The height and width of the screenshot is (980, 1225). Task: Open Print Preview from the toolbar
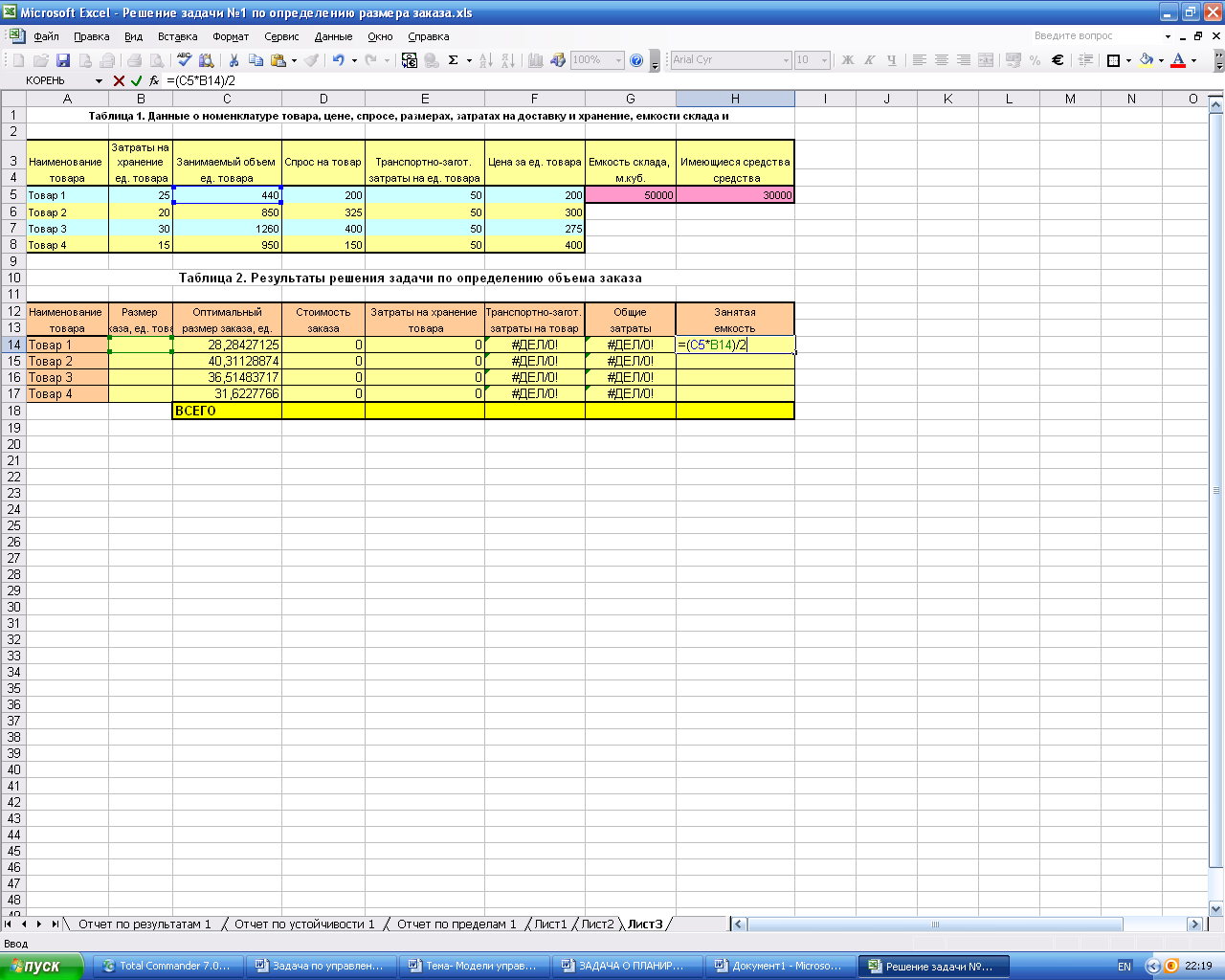coord(156,59)
